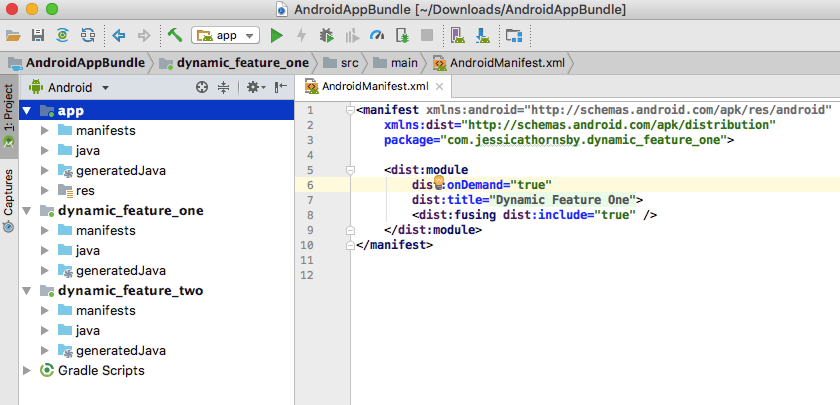Click the closing </manifest> tag
840x405 pixels.
click(x=395, y=245)
